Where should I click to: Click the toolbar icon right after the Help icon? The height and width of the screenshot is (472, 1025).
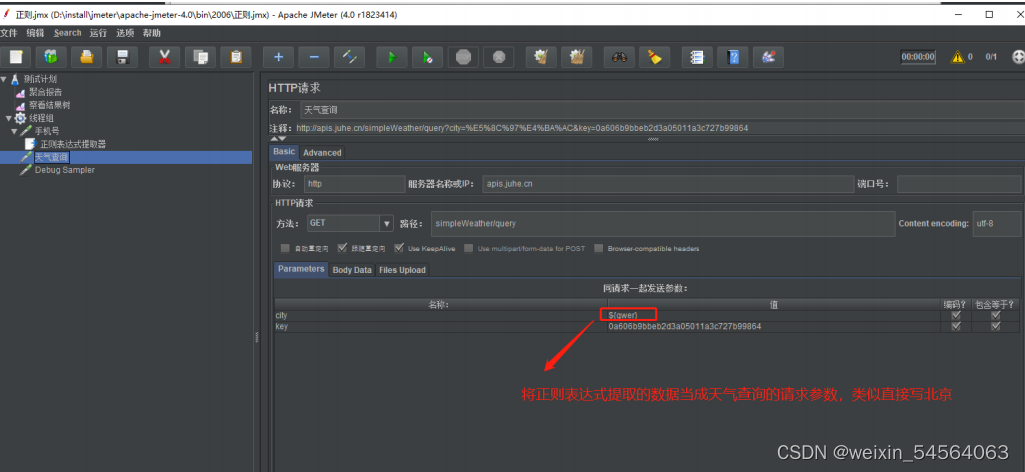[x=768, y=58]
